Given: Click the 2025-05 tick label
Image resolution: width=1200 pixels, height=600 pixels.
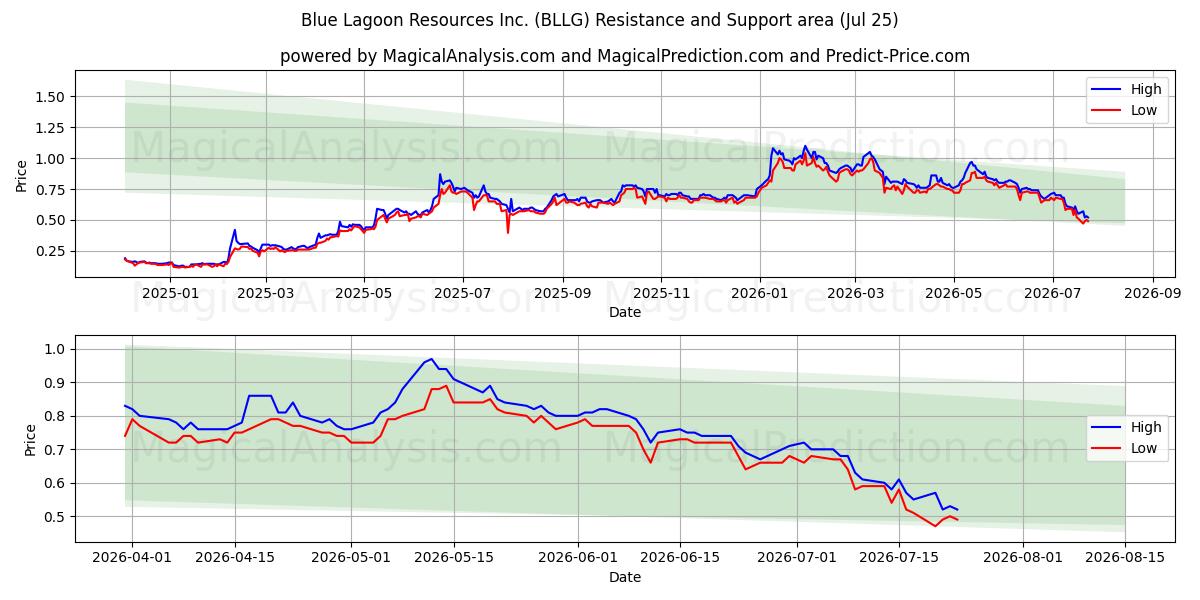Looking at the screenshot, I should [363, 293].
